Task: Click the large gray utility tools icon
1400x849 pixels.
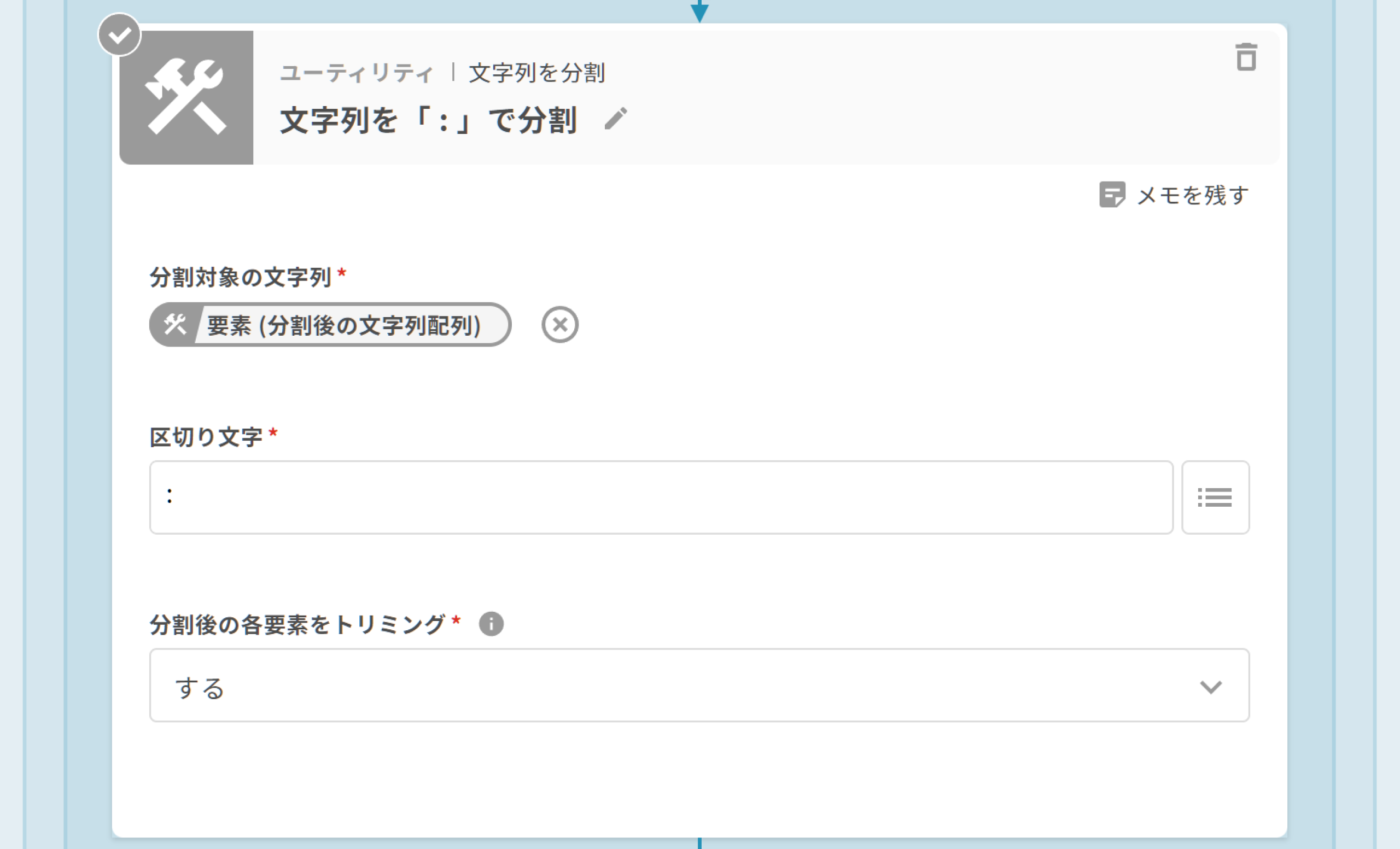Action: point(186,98)
